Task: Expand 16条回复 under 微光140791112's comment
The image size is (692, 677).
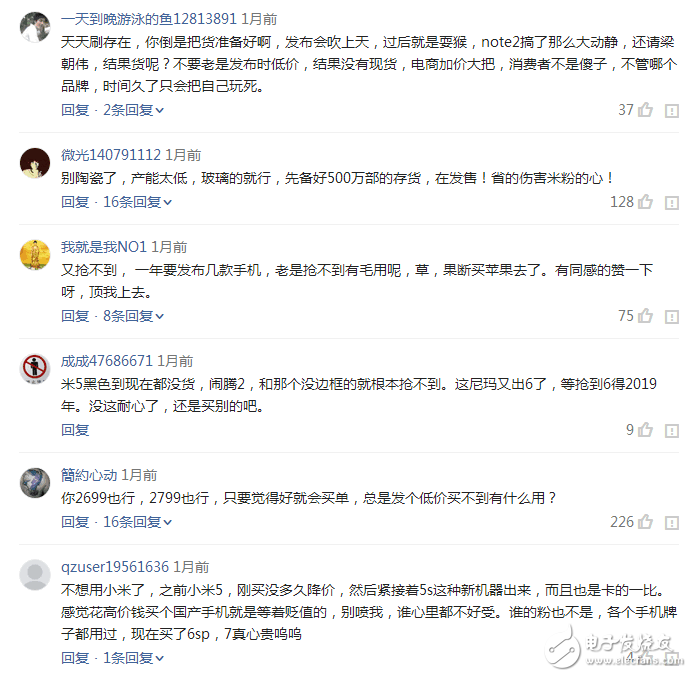Action: (x=138, y=202)
